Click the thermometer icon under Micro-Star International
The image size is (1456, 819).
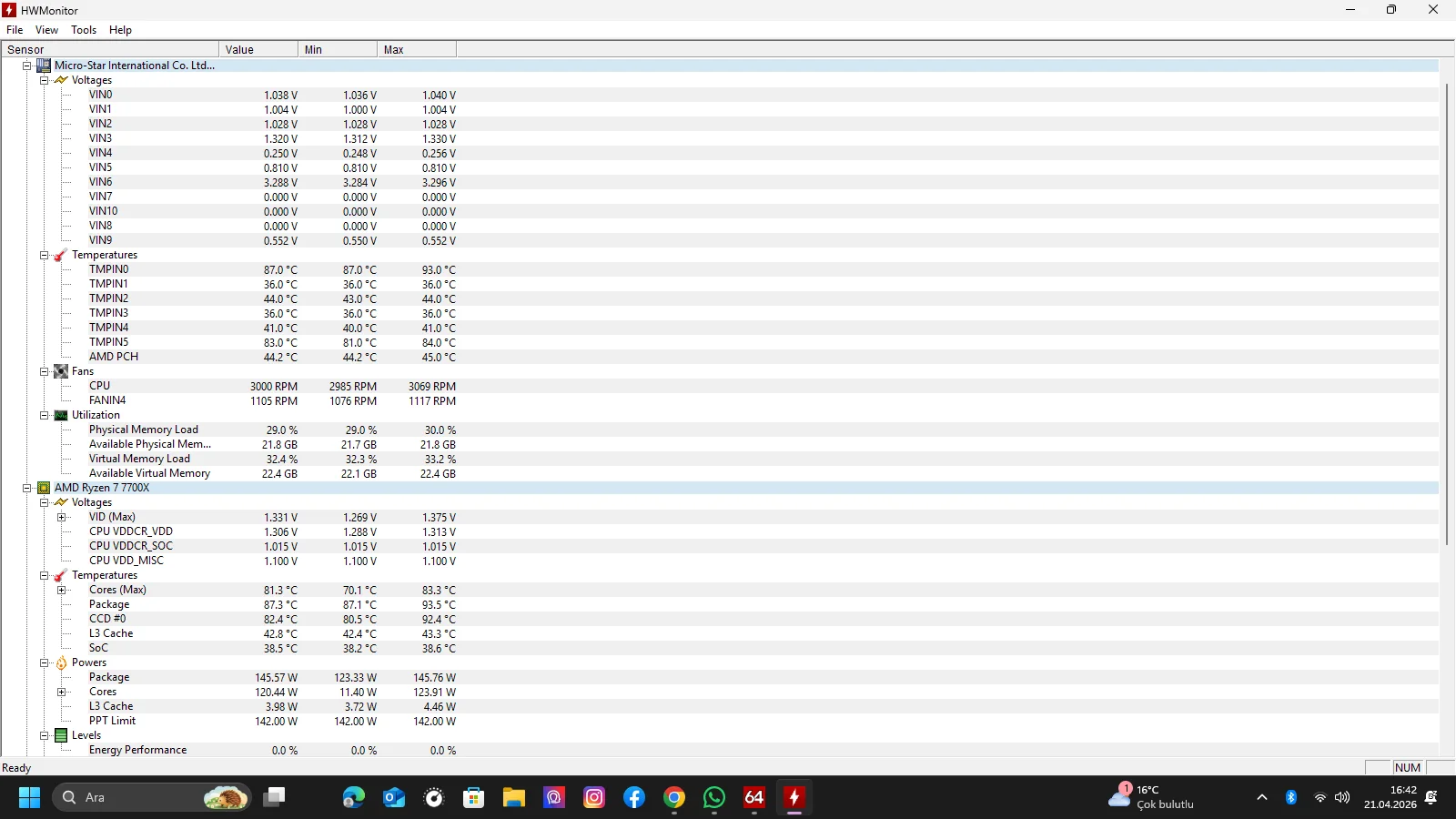(61, 255)
